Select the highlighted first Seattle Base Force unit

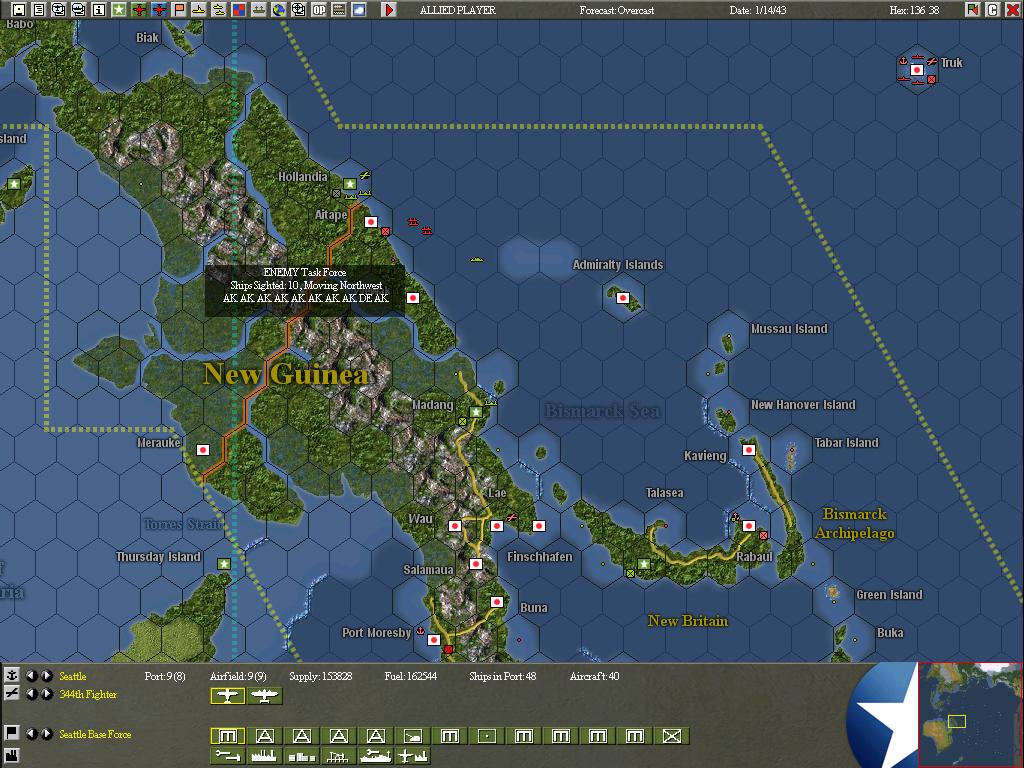227,736
